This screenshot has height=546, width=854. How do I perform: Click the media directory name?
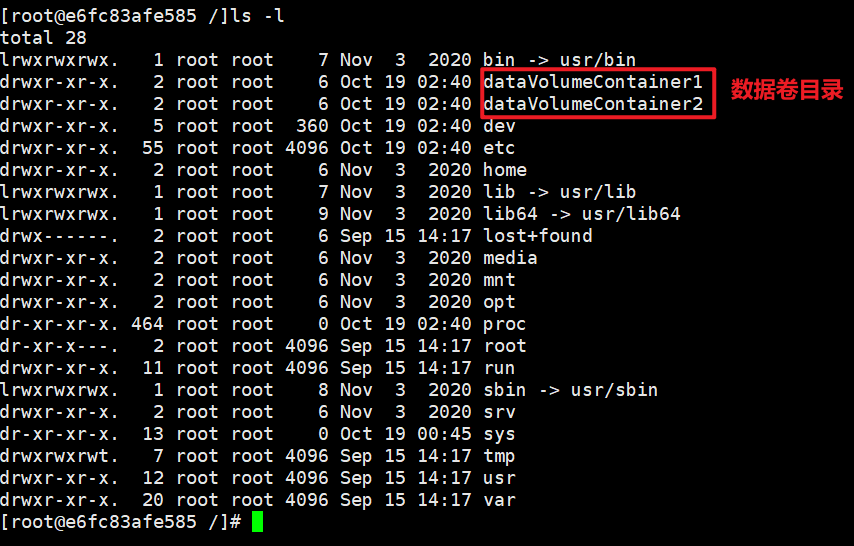click(510, 258)
